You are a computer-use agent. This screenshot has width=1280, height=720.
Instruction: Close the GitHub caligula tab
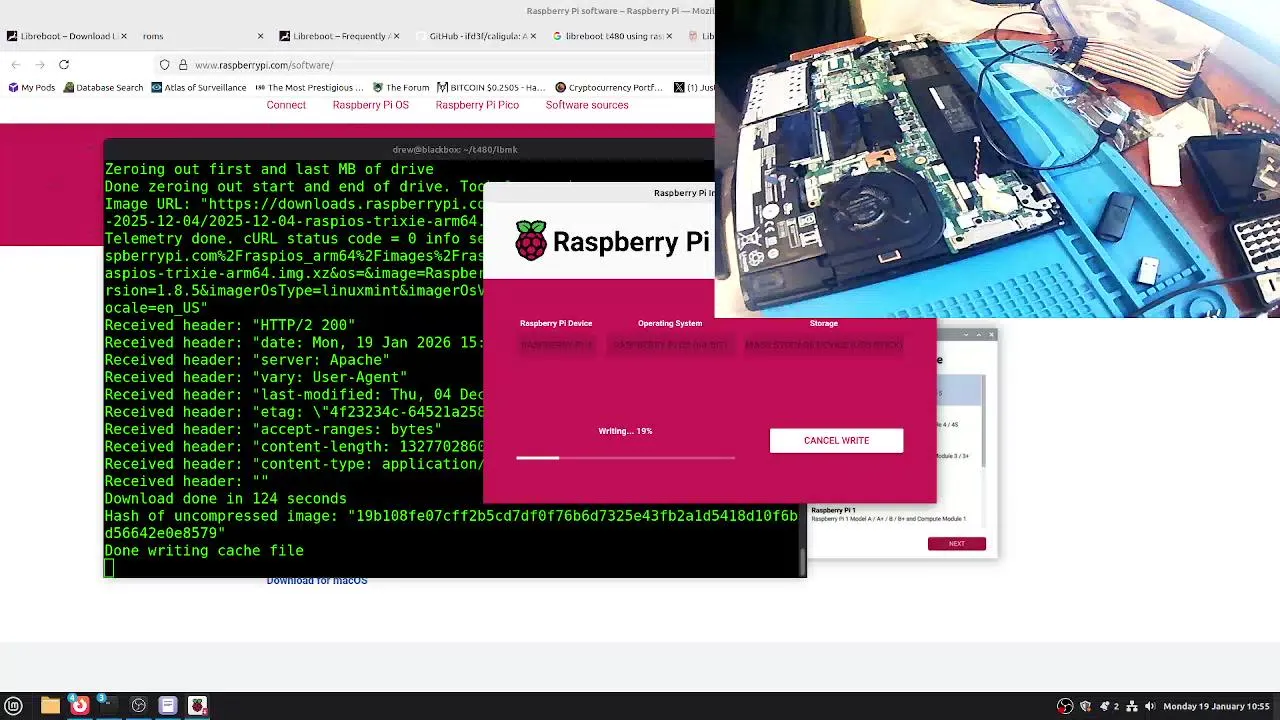531,36
